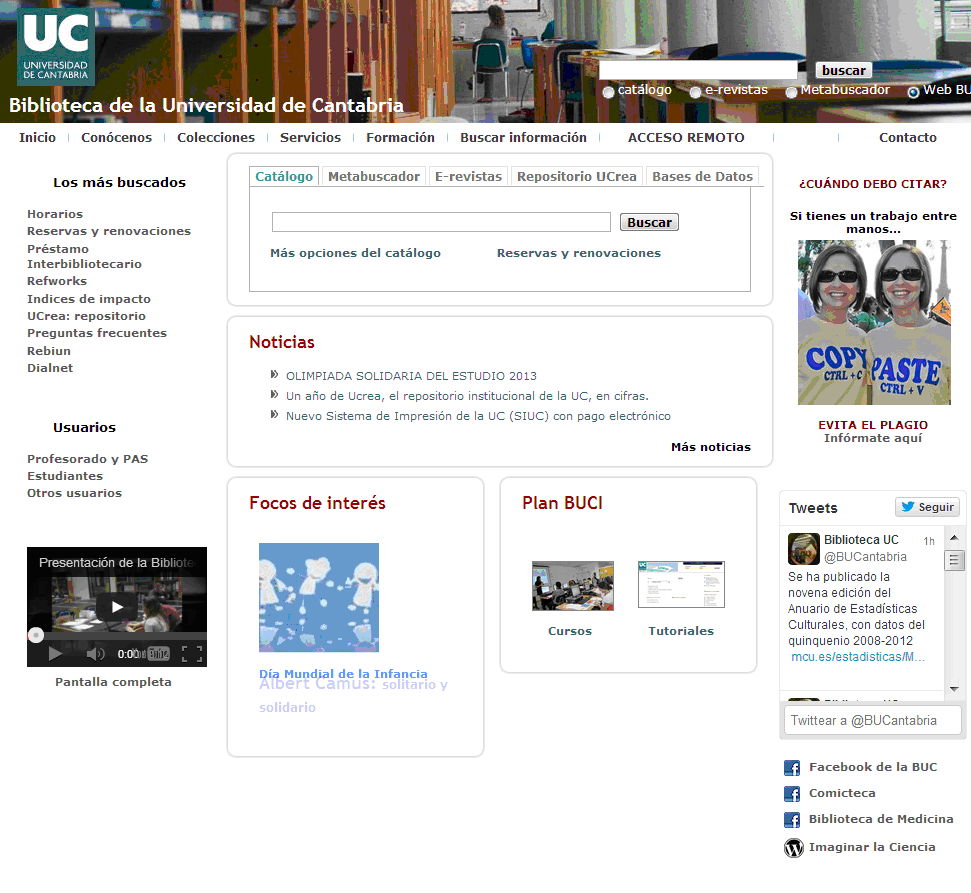Open the Repositorio UCrea tab
971x893 pixels.
click(576, 176)
